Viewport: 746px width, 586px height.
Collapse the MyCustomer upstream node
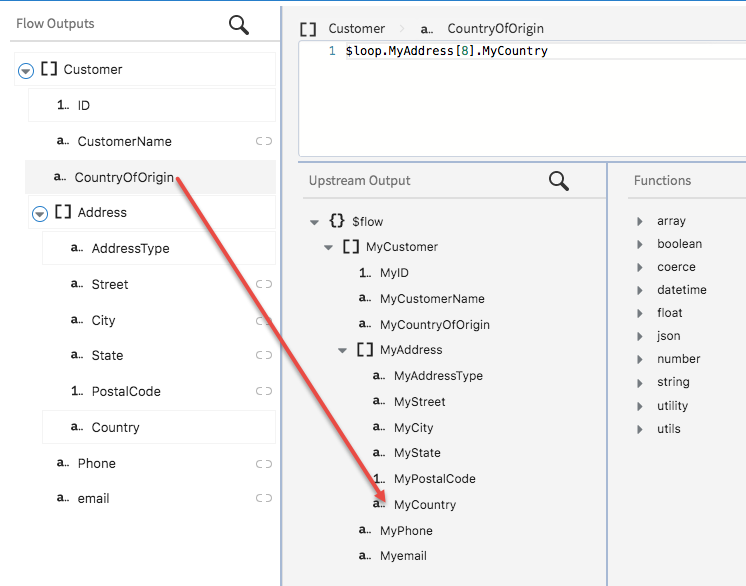(328, 247)
